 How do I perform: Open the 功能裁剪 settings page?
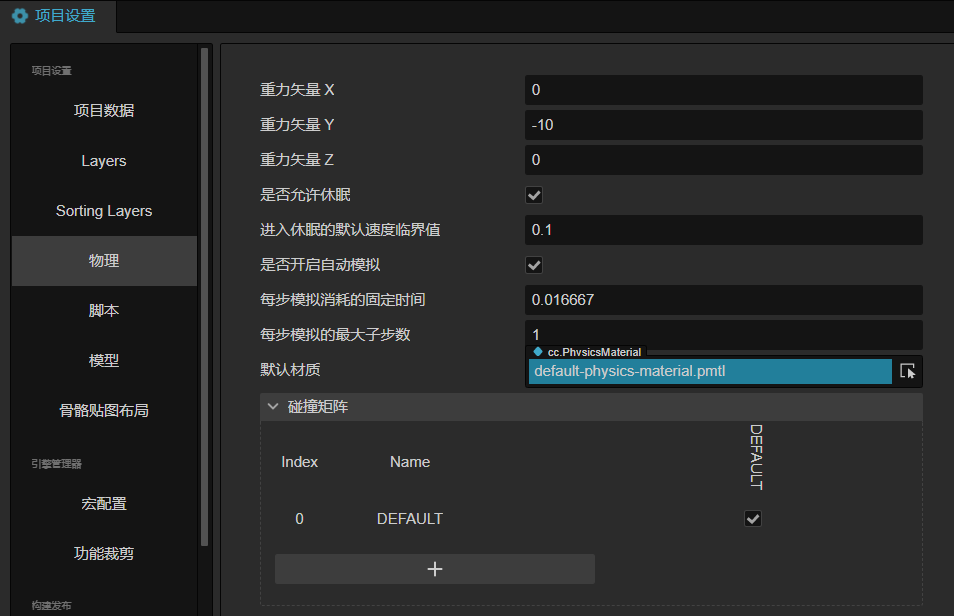[x=104, y=553]
